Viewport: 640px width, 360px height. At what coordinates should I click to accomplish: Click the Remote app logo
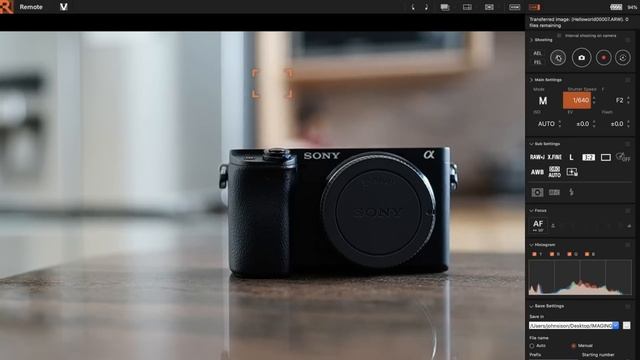click(7, 7)
